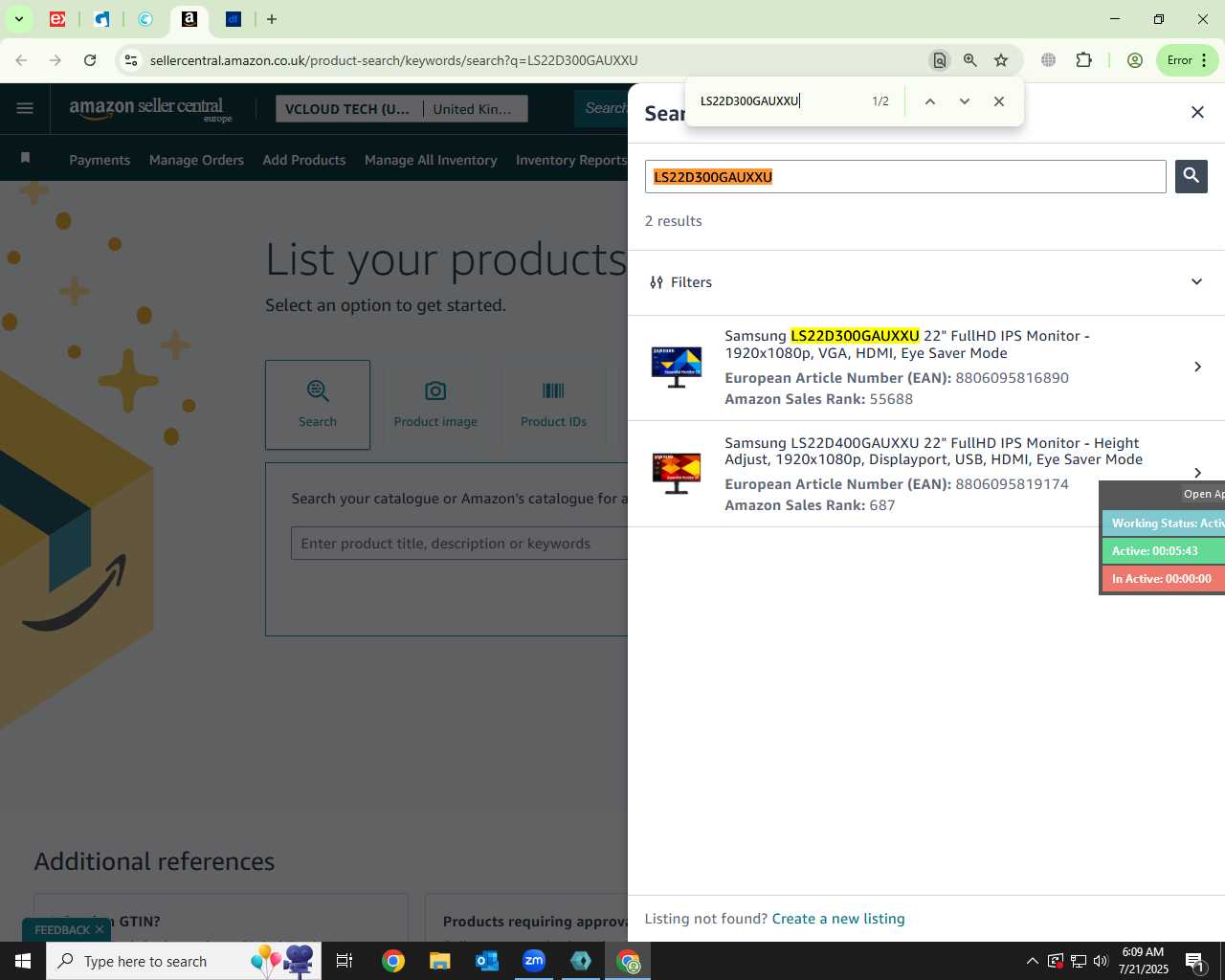This screenshot has width=1225, height=980.
Task: Open the tab search dropdown arrow
Action: click(18, 19)
